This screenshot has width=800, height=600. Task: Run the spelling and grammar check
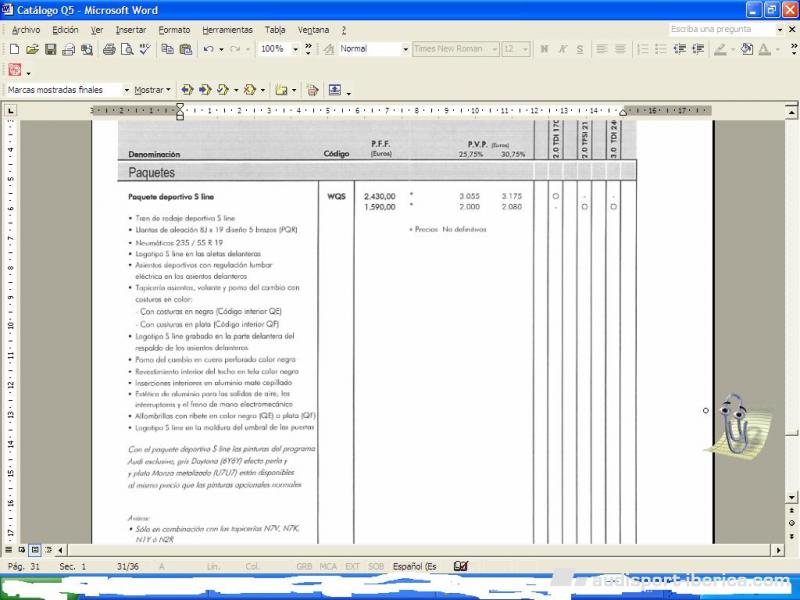145,49
